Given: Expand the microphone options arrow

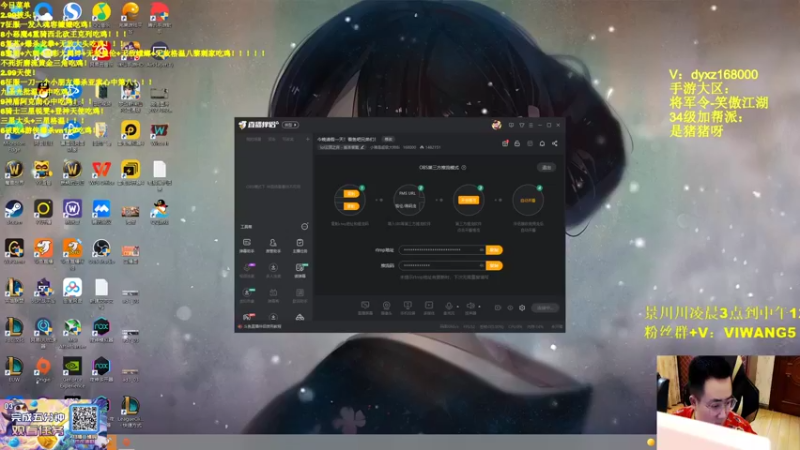Looking at the screenshot, I should click(457, 307).
